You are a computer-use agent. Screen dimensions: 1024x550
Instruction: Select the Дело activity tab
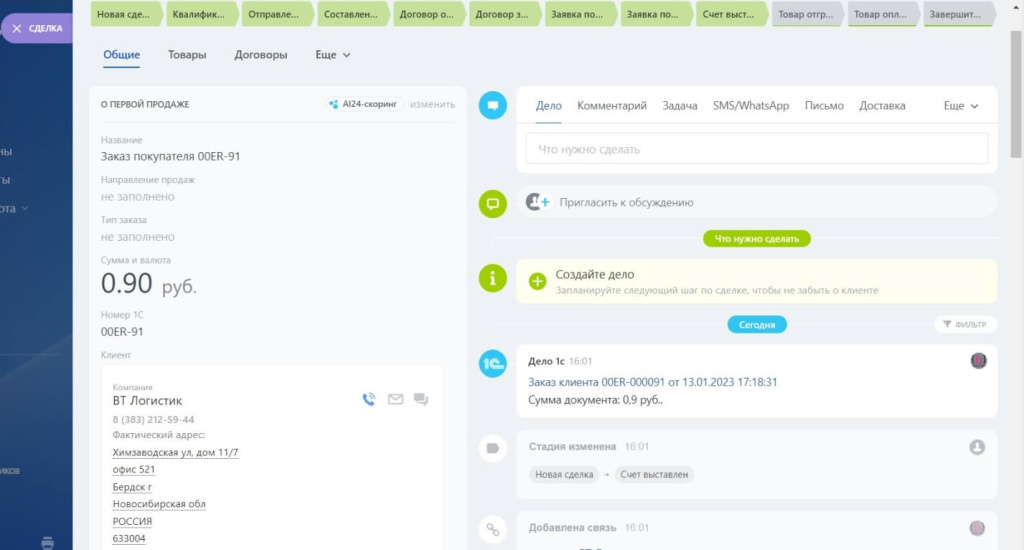pyautogui.click(x=549, y=106)
